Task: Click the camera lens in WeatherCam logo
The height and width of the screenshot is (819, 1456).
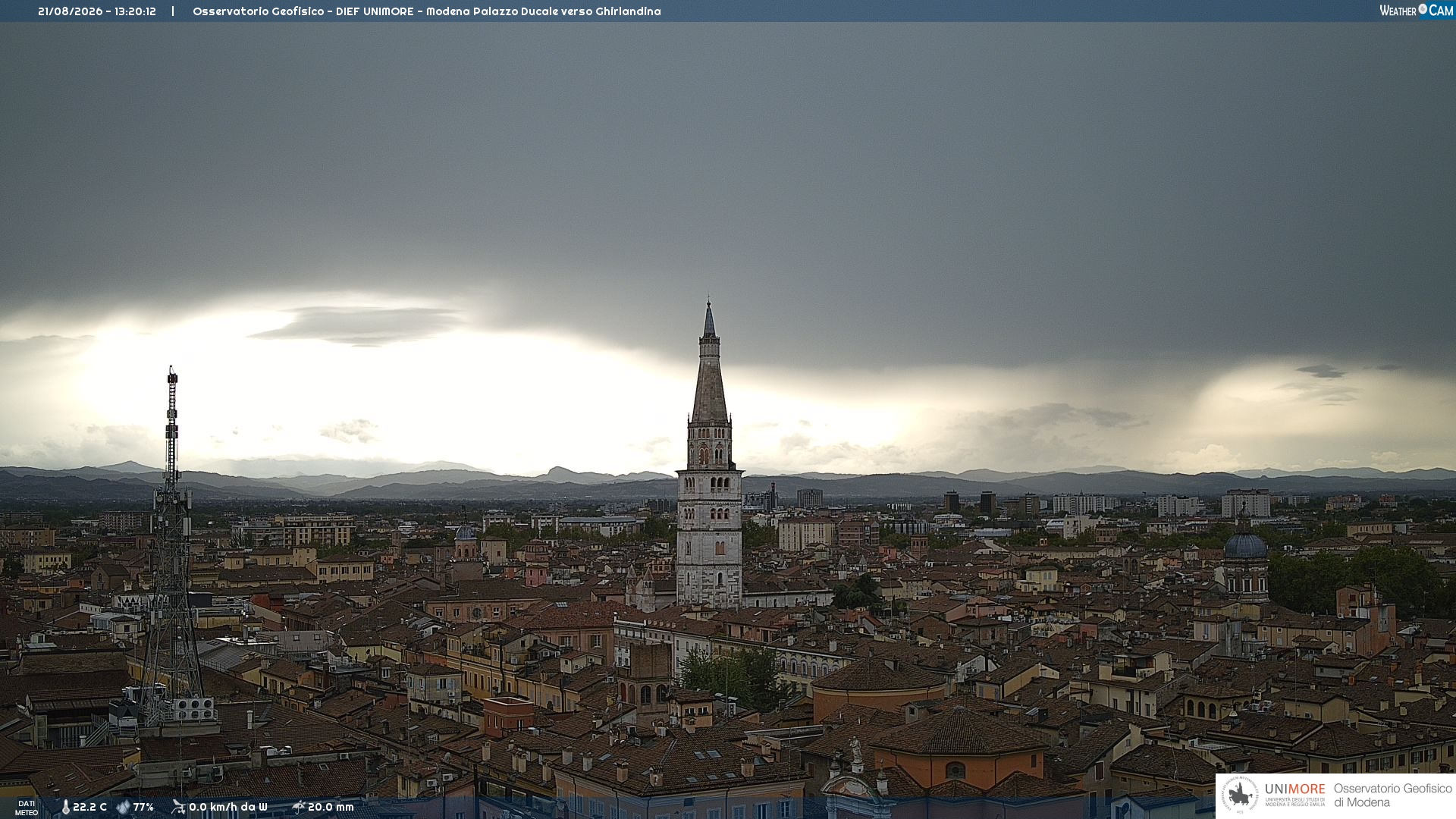Action: point(1423,9)
